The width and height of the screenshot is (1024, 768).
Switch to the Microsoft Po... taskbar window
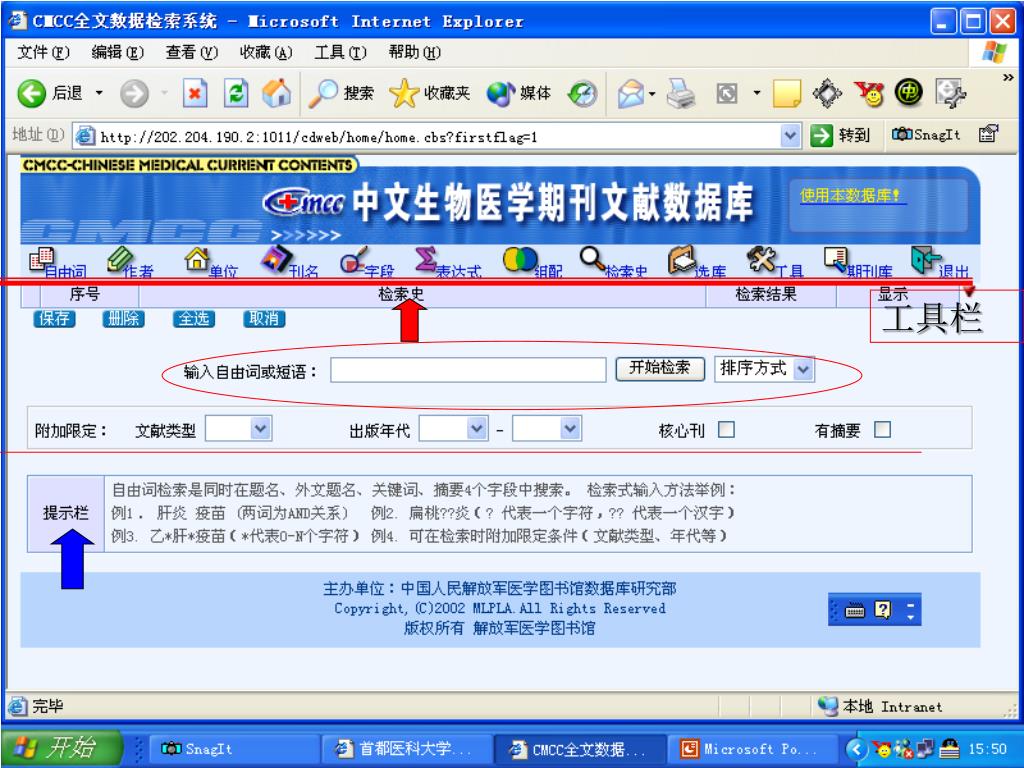click(752, 749)
